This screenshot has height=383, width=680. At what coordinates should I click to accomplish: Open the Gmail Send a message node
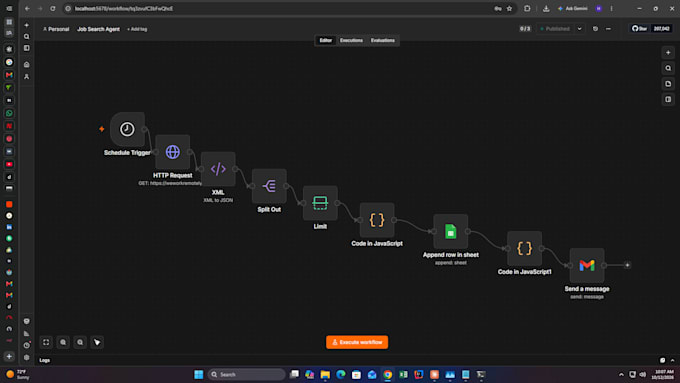[587, 265]
